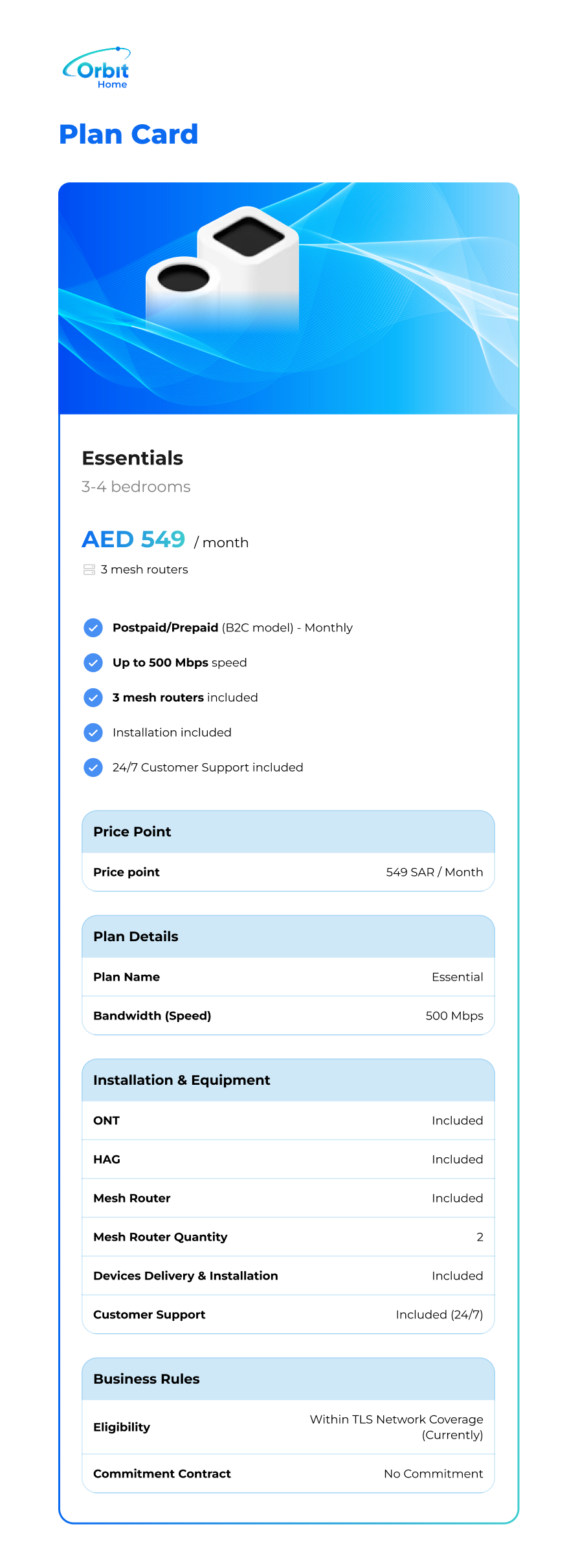This screenshot has height=1568, width=578.
Task: Select the Installation & Equipment header
Action: pyautogui.click(x=288, y=1080)
